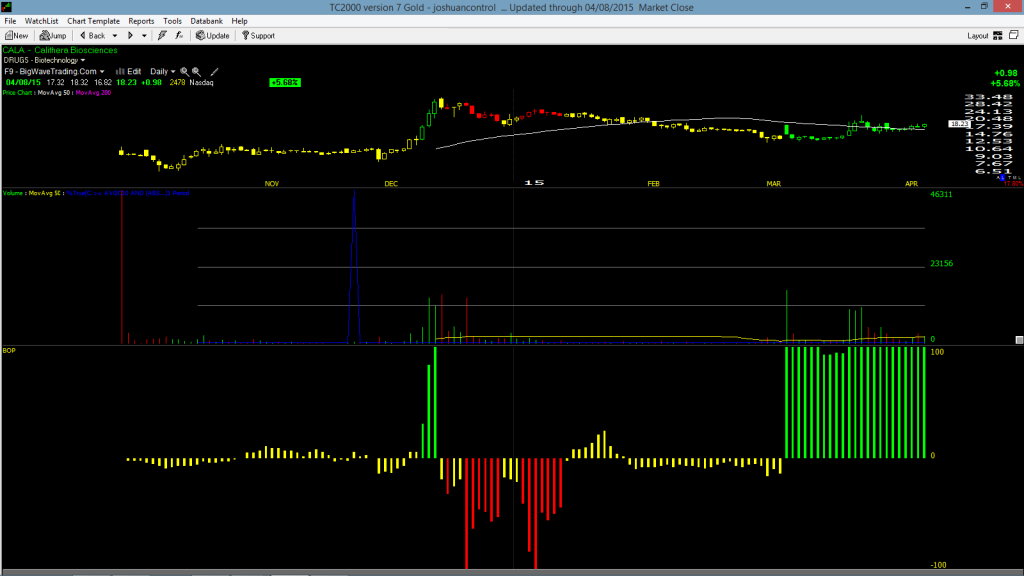Screen dimensions: 1024x576
Task: Select the MovAvg 200 legend label
Action: click(x=93, y=93)
